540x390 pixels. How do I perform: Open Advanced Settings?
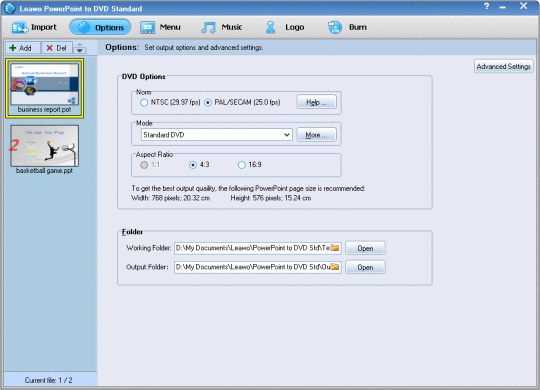click(x=503, y=66)
